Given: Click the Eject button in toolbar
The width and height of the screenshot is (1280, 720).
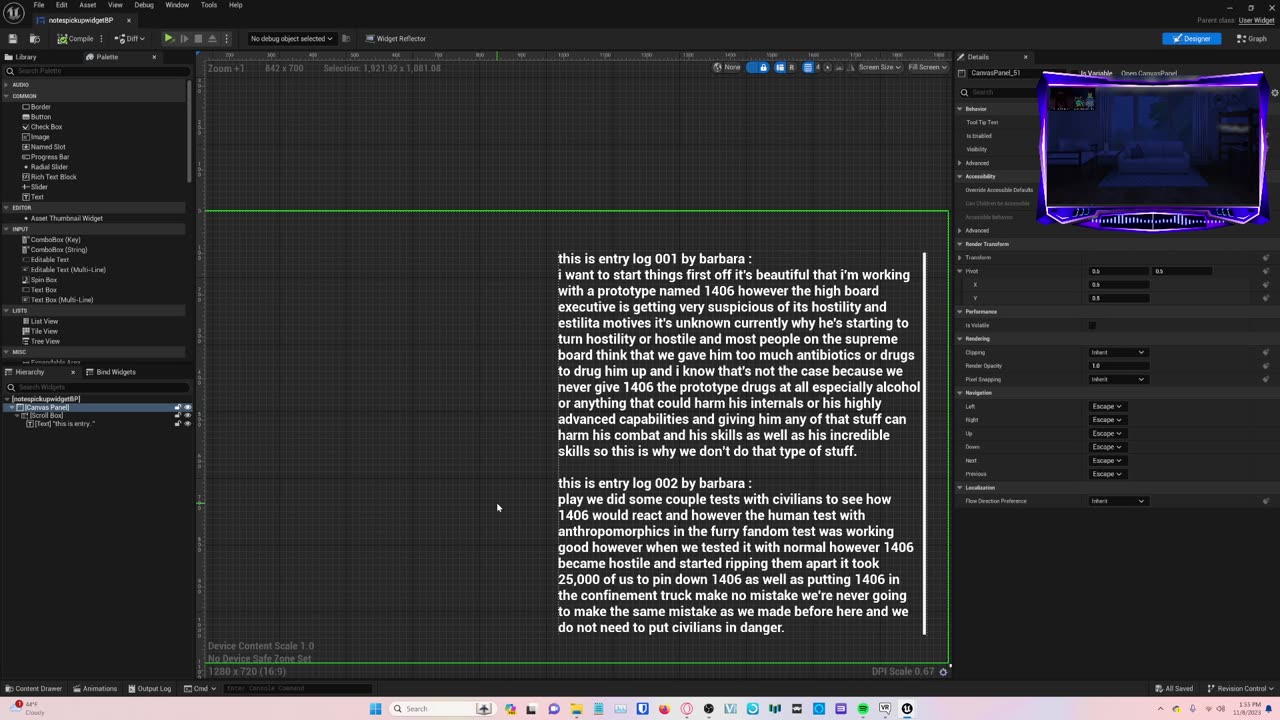Looking at the screenshot, I should tap(212, 38).
